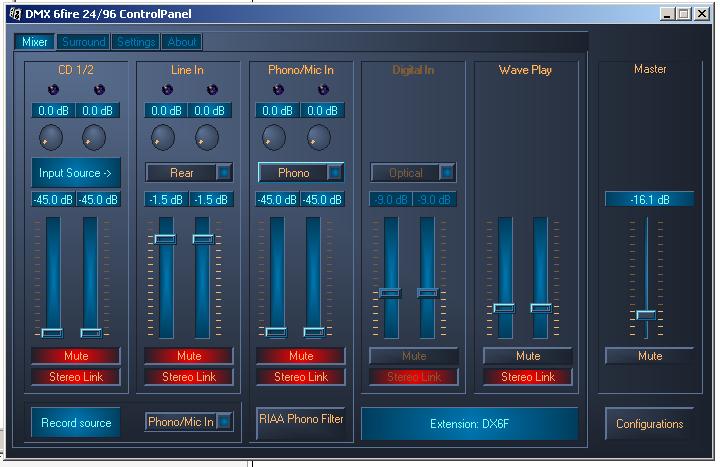Click the Master -16.1 dB level field
Viewport: 720px width, 467px height.
[x=649, y=199]
